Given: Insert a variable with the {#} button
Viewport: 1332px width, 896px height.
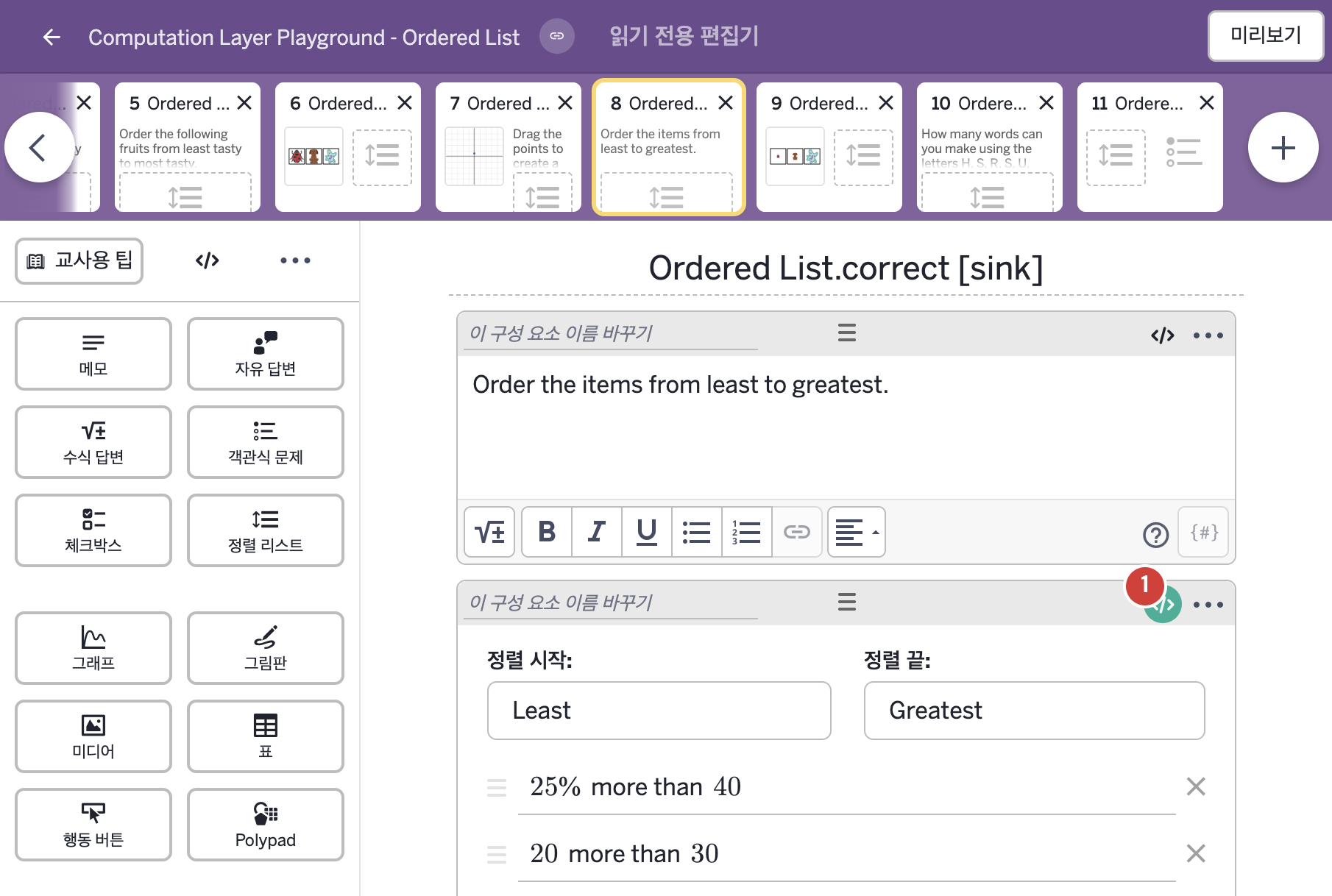Looking at the screenshot, I should (1204, 532).
